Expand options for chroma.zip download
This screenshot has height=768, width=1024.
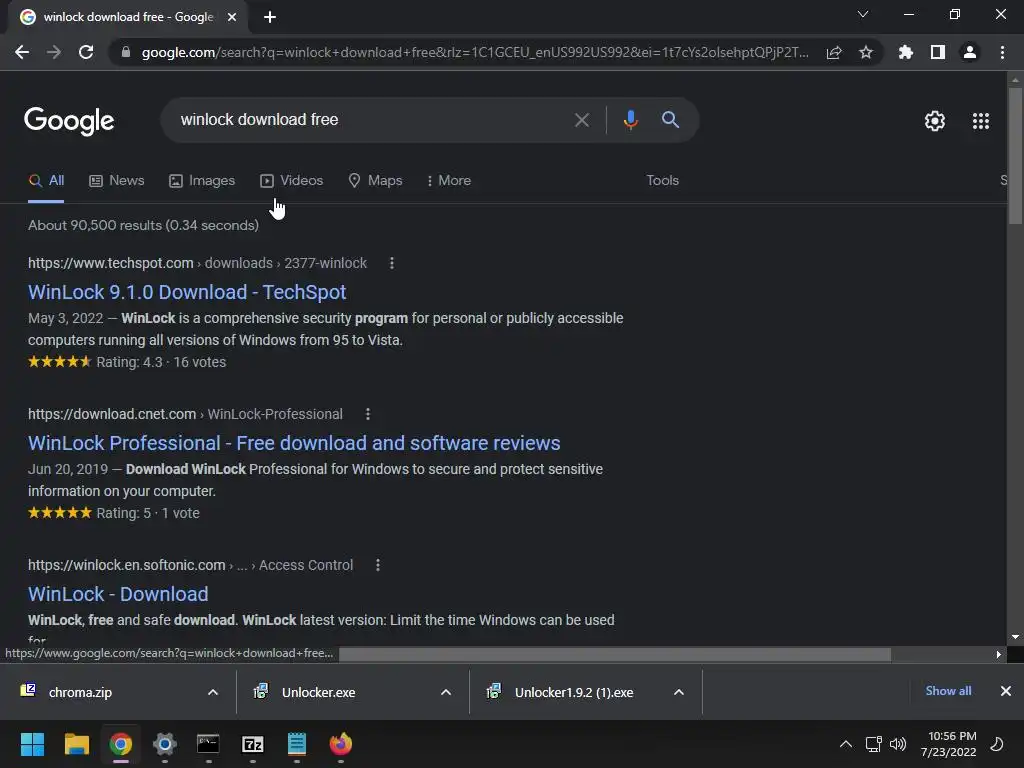(x=213, y=692)
